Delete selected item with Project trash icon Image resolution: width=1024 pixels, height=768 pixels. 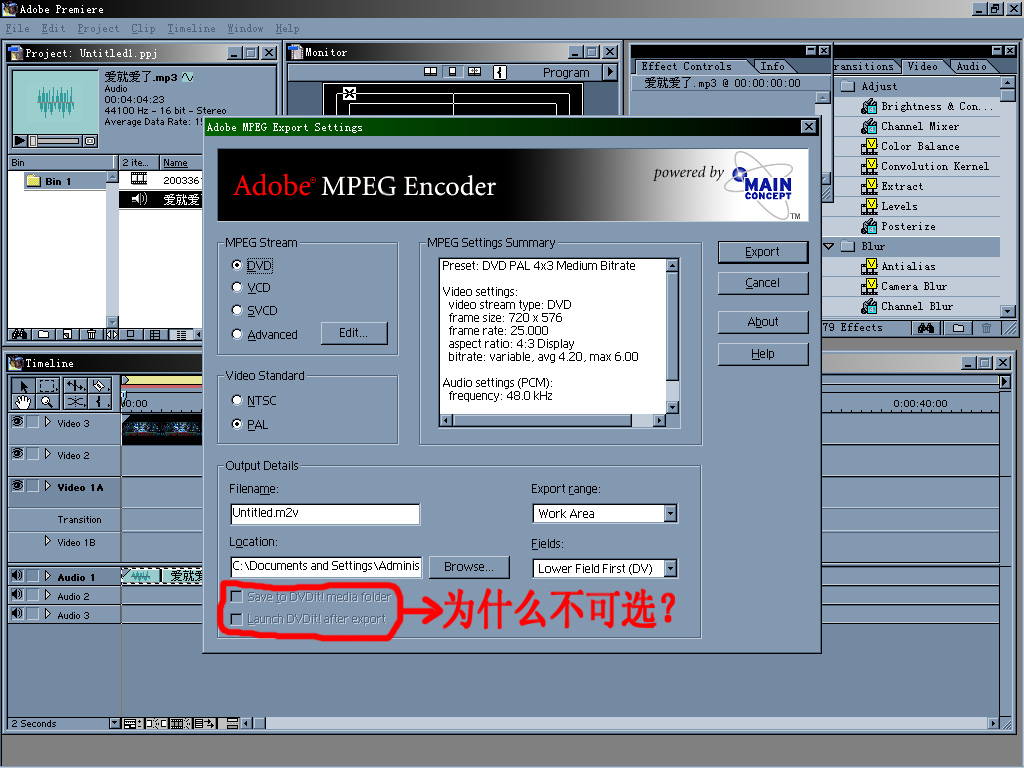click(x=91, y=334)
